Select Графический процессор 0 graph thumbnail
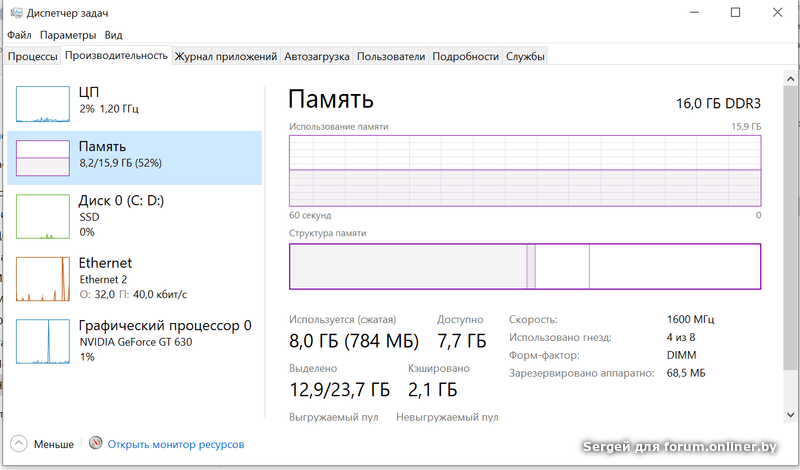 click(43, 341)
